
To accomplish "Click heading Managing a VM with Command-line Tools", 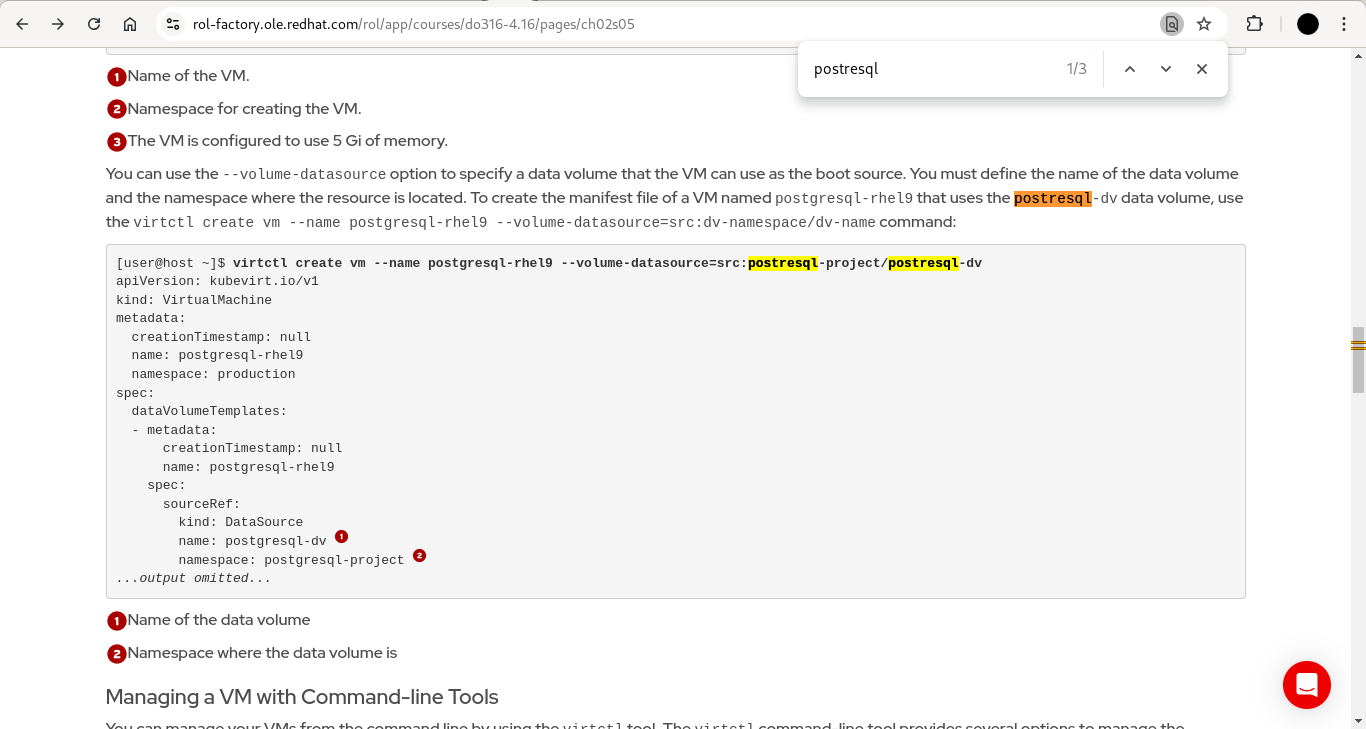I will pos(302,697).
